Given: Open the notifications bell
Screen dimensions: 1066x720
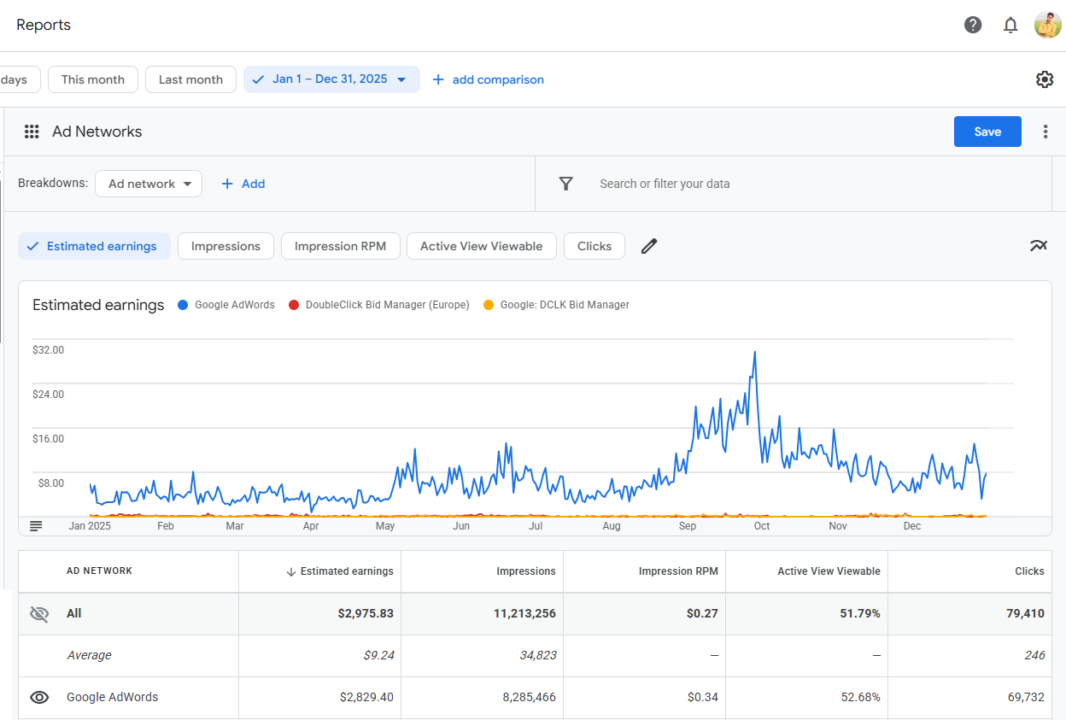Looking at the screenshot, I should [x=1010, y=24].
